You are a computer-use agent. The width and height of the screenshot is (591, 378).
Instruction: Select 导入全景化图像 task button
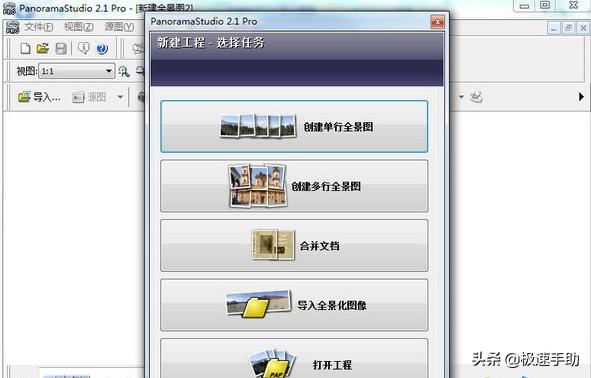point(294,305)
